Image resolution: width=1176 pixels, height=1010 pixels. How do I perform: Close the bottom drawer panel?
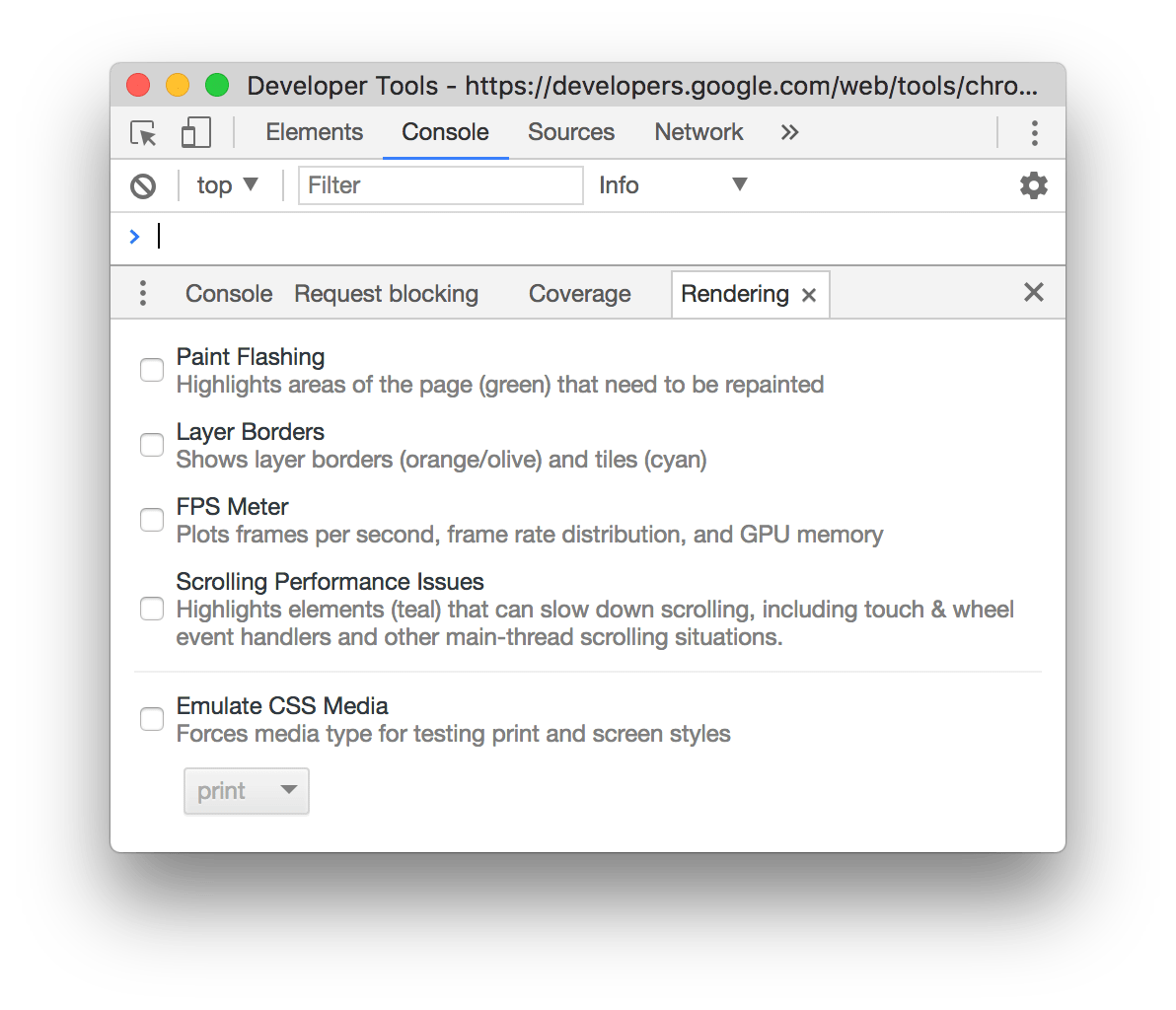1033,292
